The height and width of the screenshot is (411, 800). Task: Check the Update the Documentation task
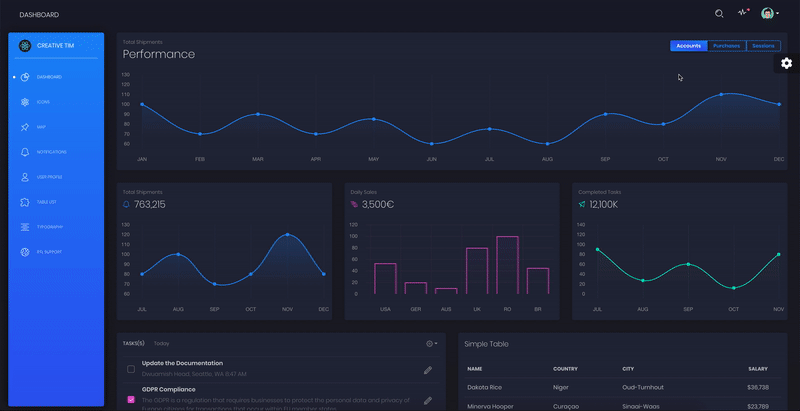(x=131, y=369)
